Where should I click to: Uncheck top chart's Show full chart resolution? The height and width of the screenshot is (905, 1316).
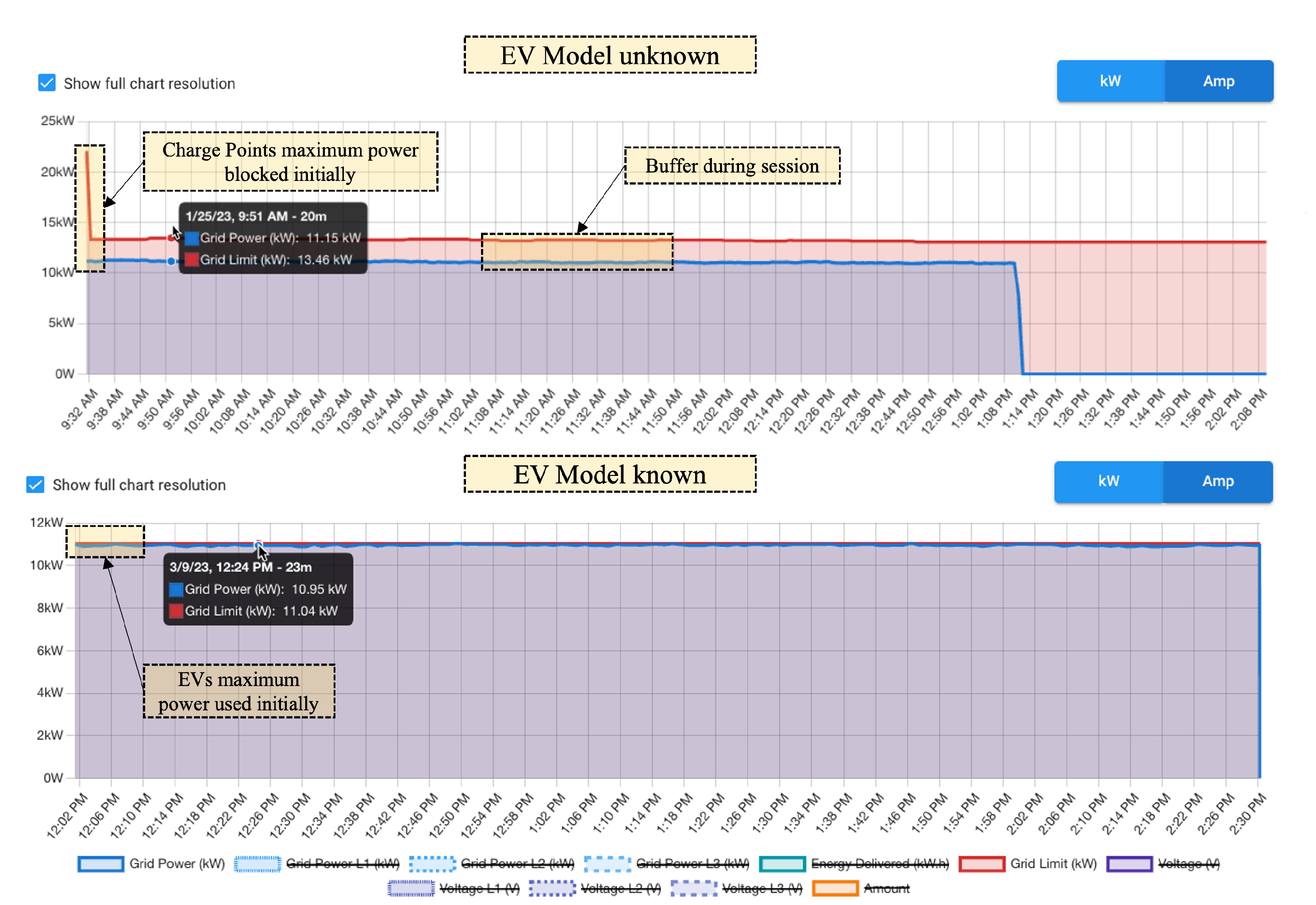click(46, 83)
